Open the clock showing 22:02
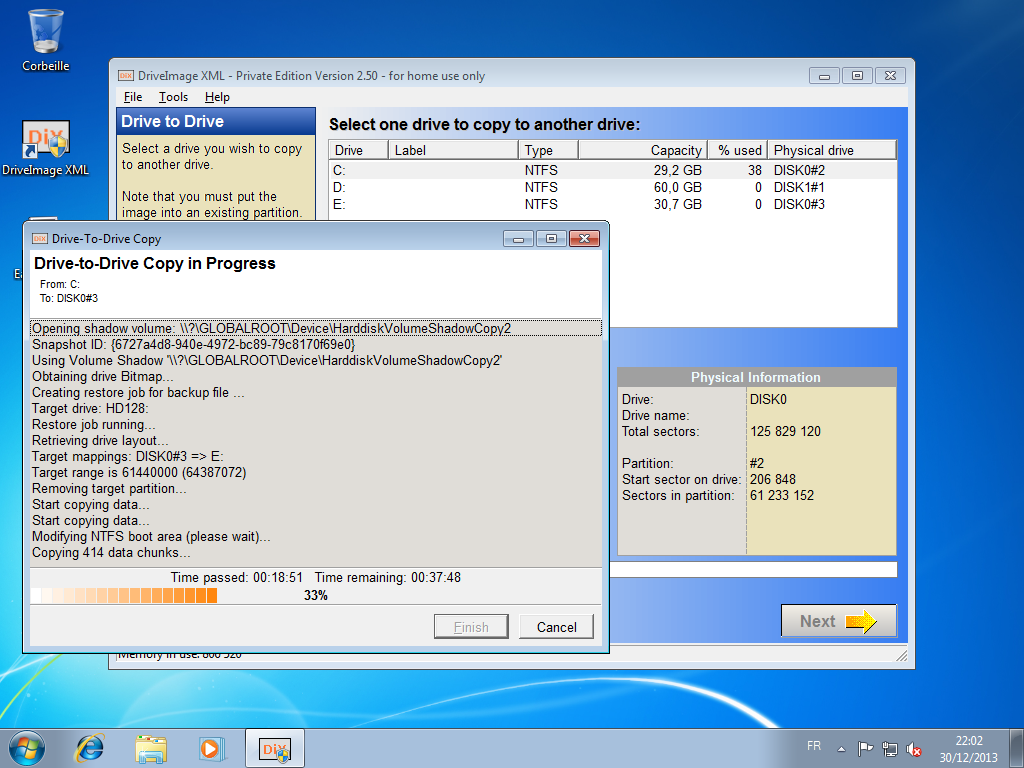The height and width of the screenshot is (768, 1024). click(x=968, y=749)
